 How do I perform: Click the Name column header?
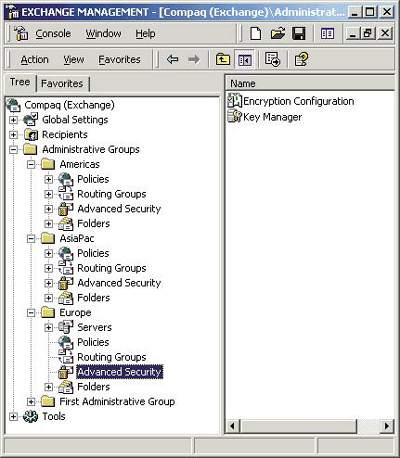pyautogui.click(x=310, y=83)
